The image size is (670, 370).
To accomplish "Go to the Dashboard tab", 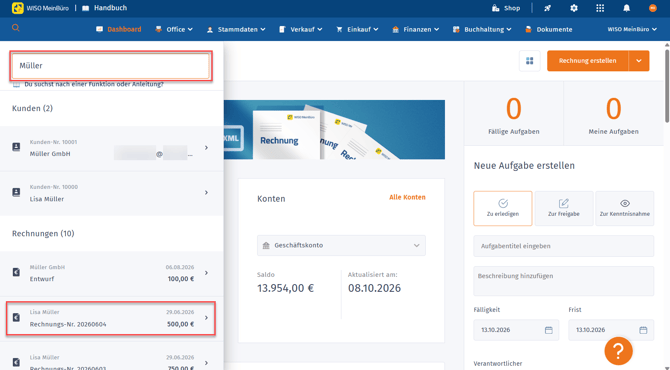I will pyautogui.click(x=119, y=29).
